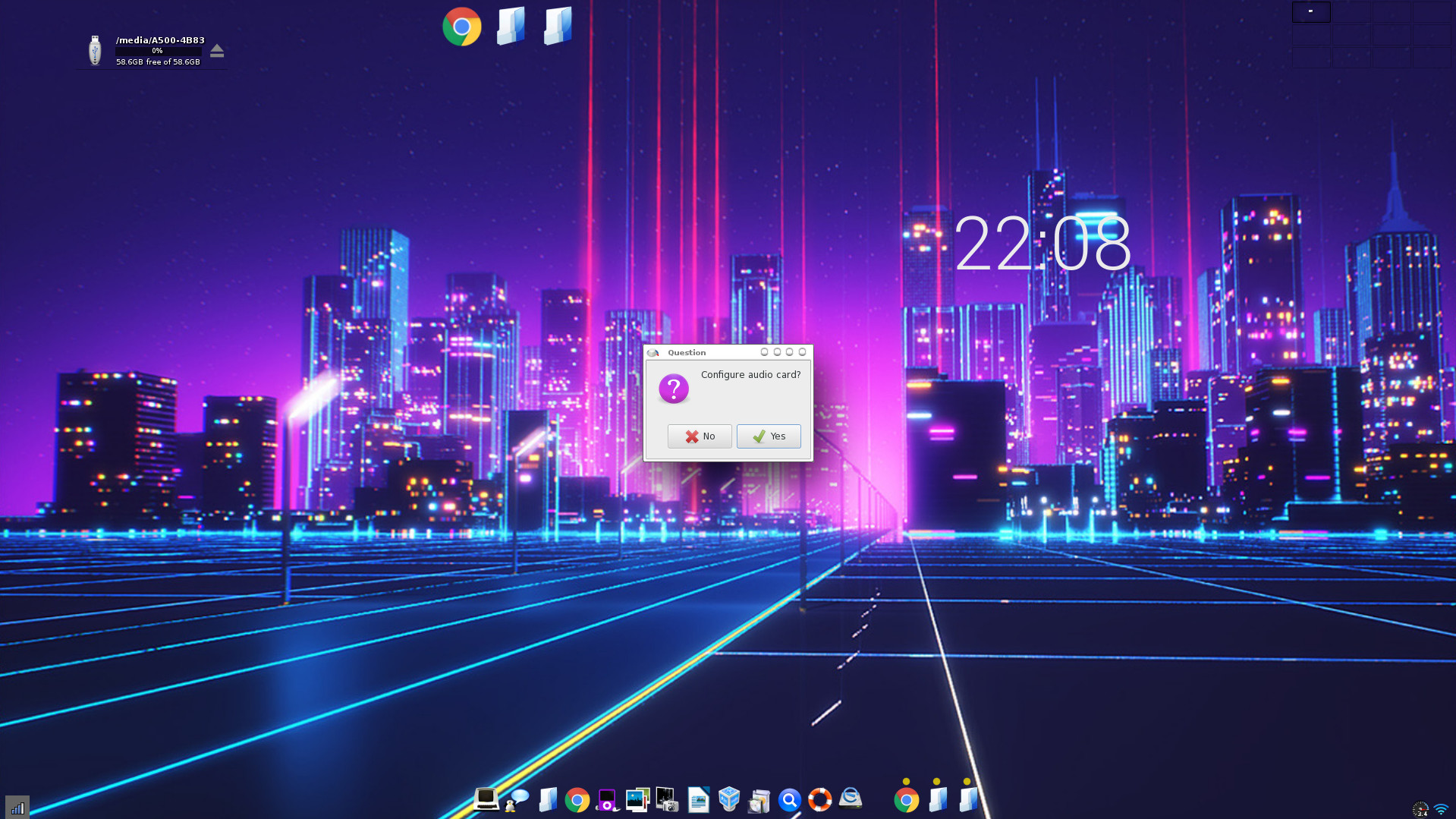Open the disk drive utility icon in dock
This screenshot has width=1456, height=819.
tap(851, 799)
